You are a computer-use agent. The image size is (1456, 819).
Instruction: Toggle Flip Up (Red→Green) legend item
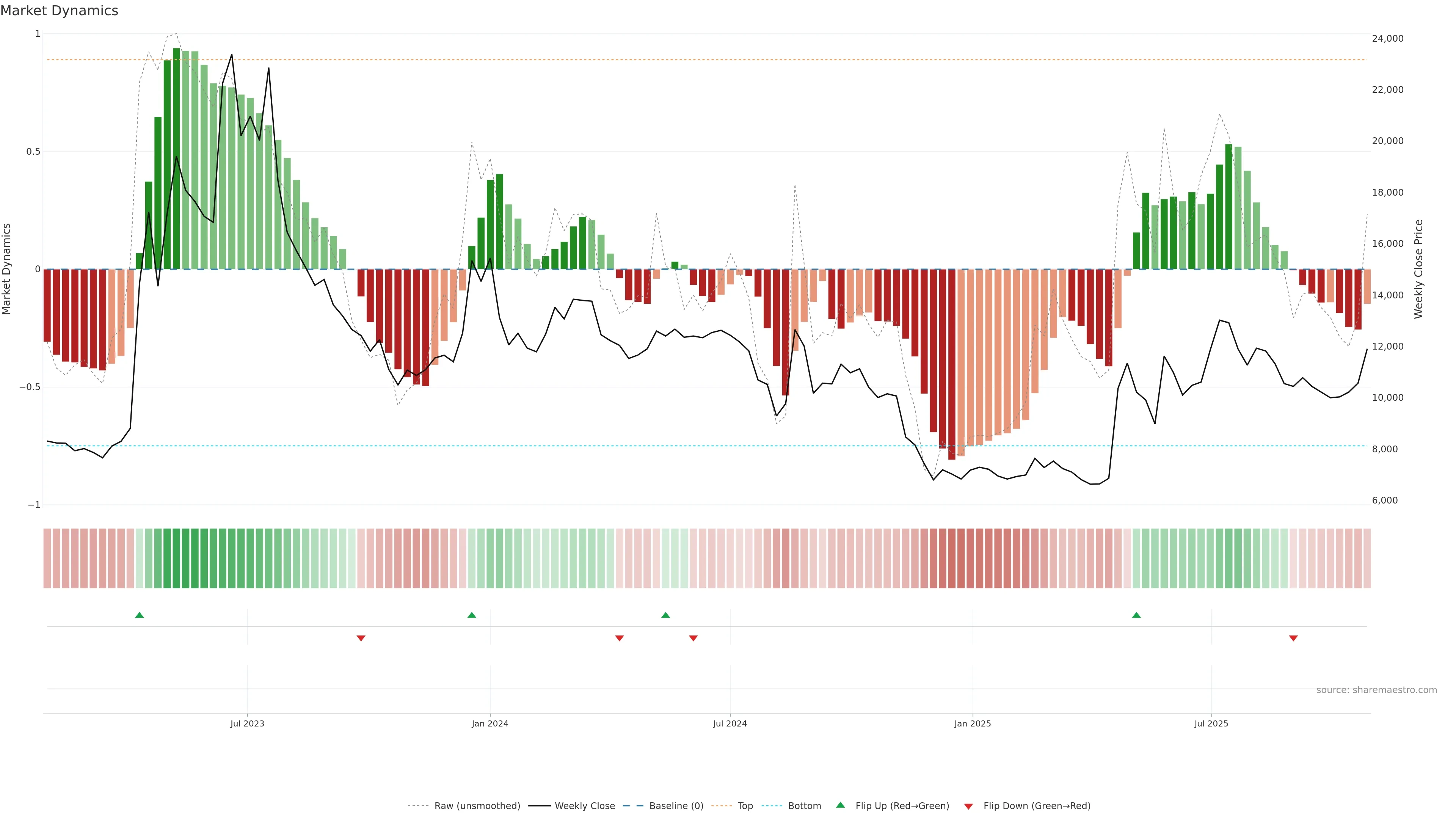click(x=902, y=806)
